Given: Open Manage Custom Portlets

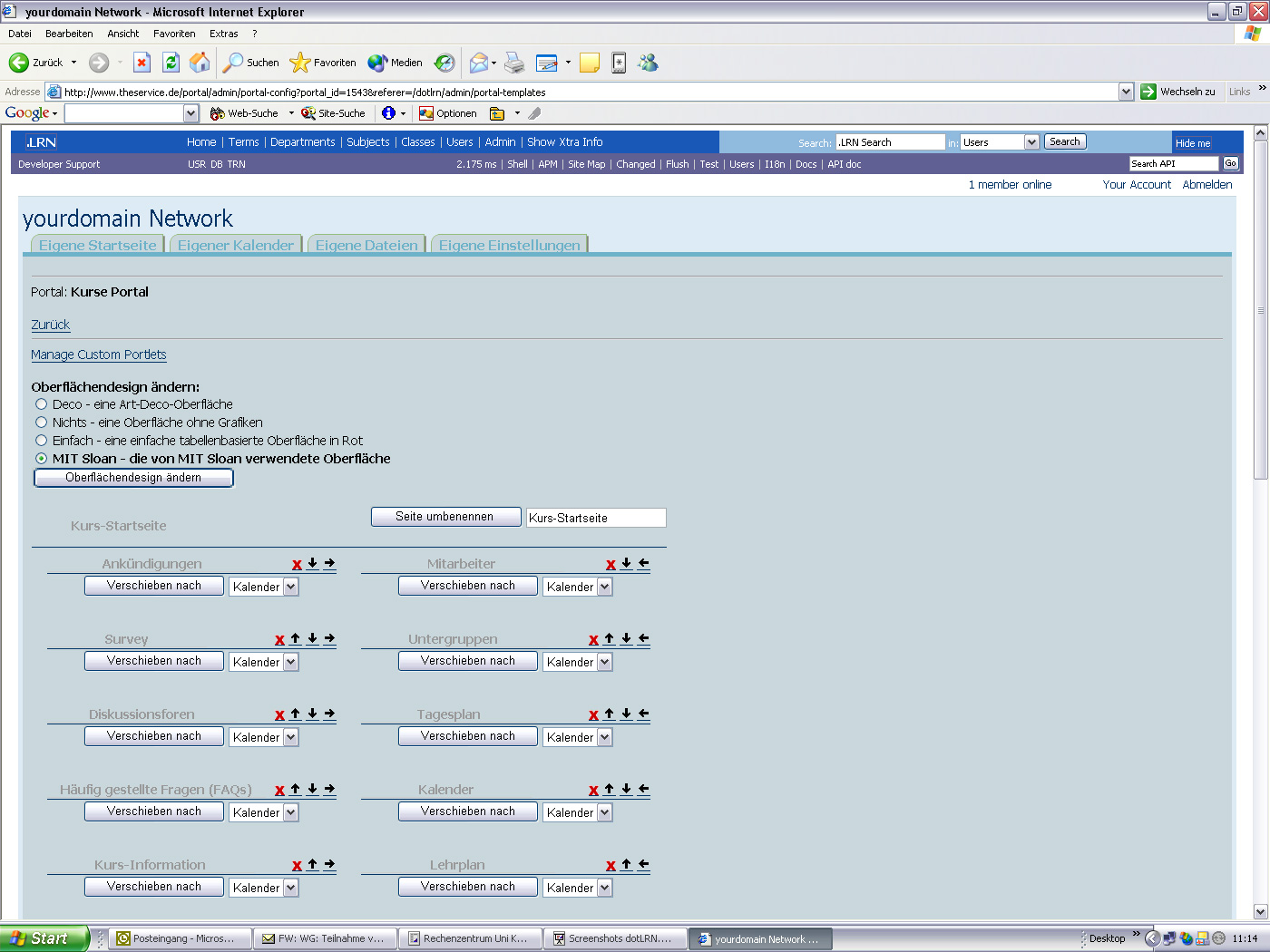Looking at the screenshot, I should point(98,355).
